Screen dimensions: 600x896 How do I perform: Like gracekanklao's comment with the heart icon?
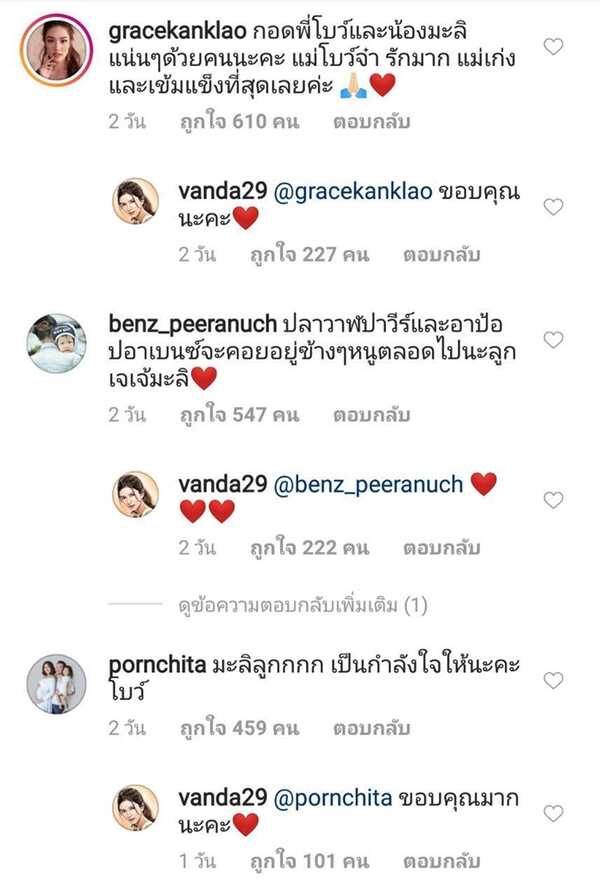pyautogui.click(x=553, y=46)
